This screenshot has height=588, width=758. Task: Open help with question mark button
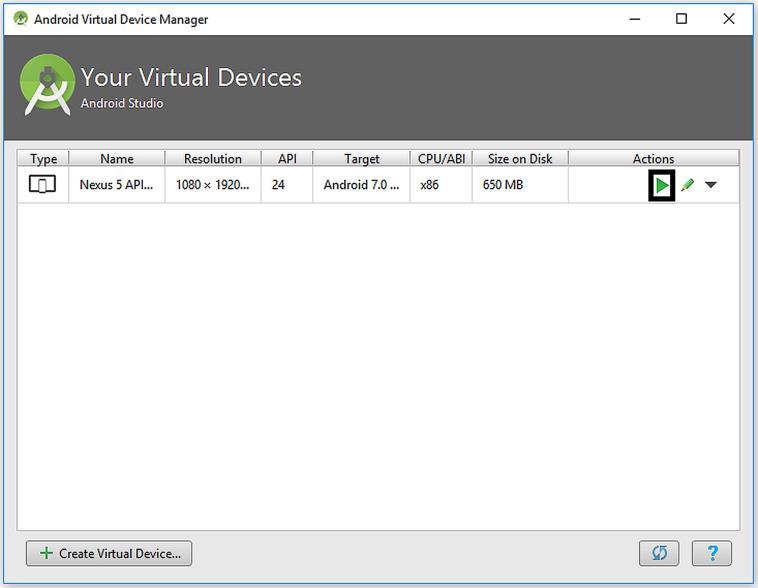(712, 553)
